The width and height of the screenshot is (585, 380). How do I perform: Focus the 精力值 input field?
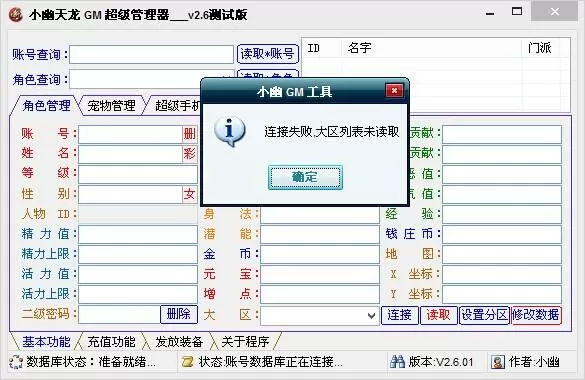138,234
